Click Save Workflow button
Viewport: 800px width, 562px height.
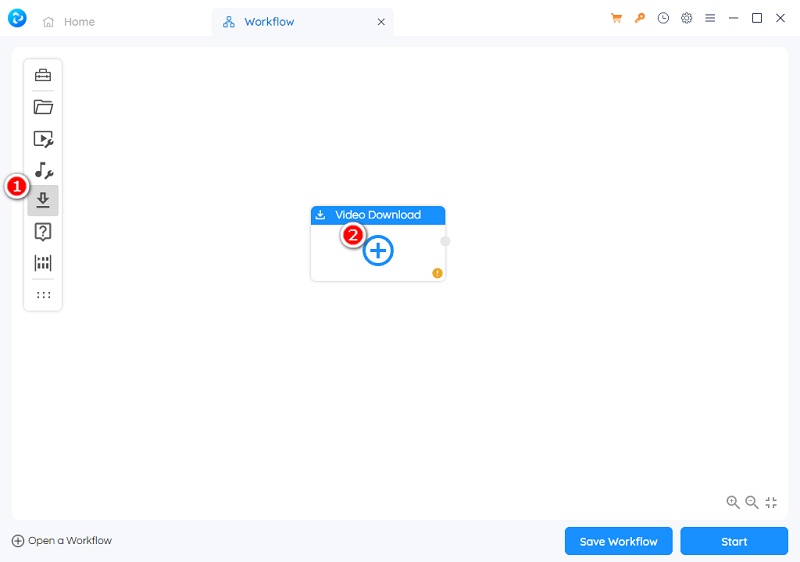point(618,541)
